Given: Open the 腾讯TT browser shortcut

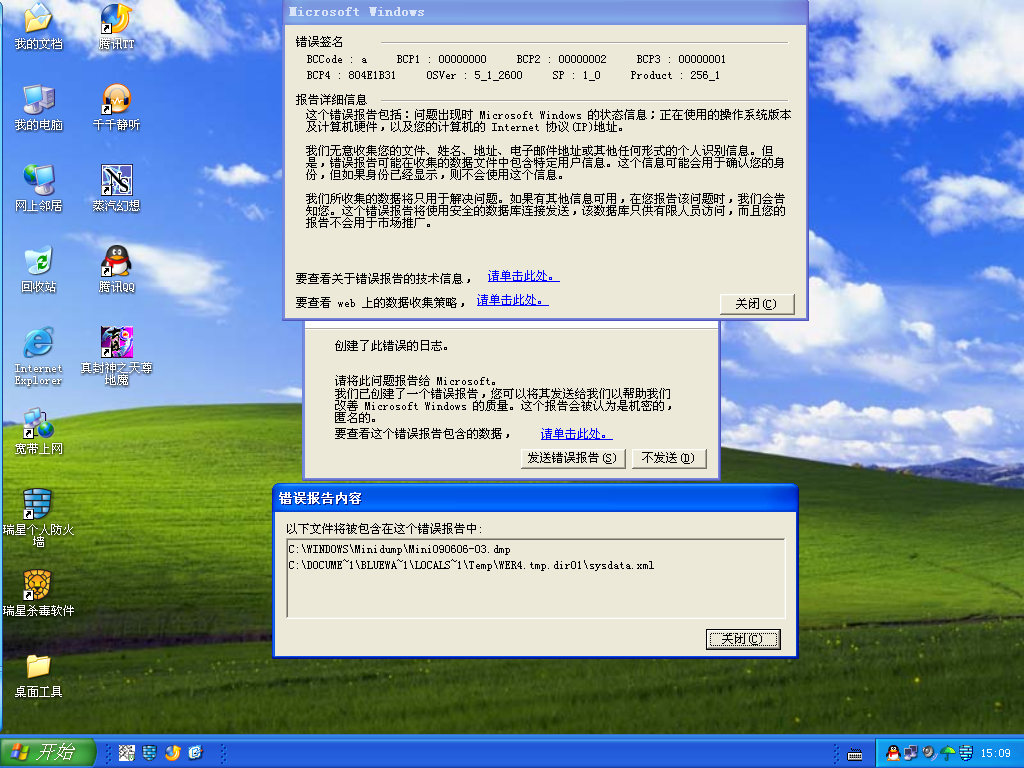Looking at the screenshot, I should 116,27.
